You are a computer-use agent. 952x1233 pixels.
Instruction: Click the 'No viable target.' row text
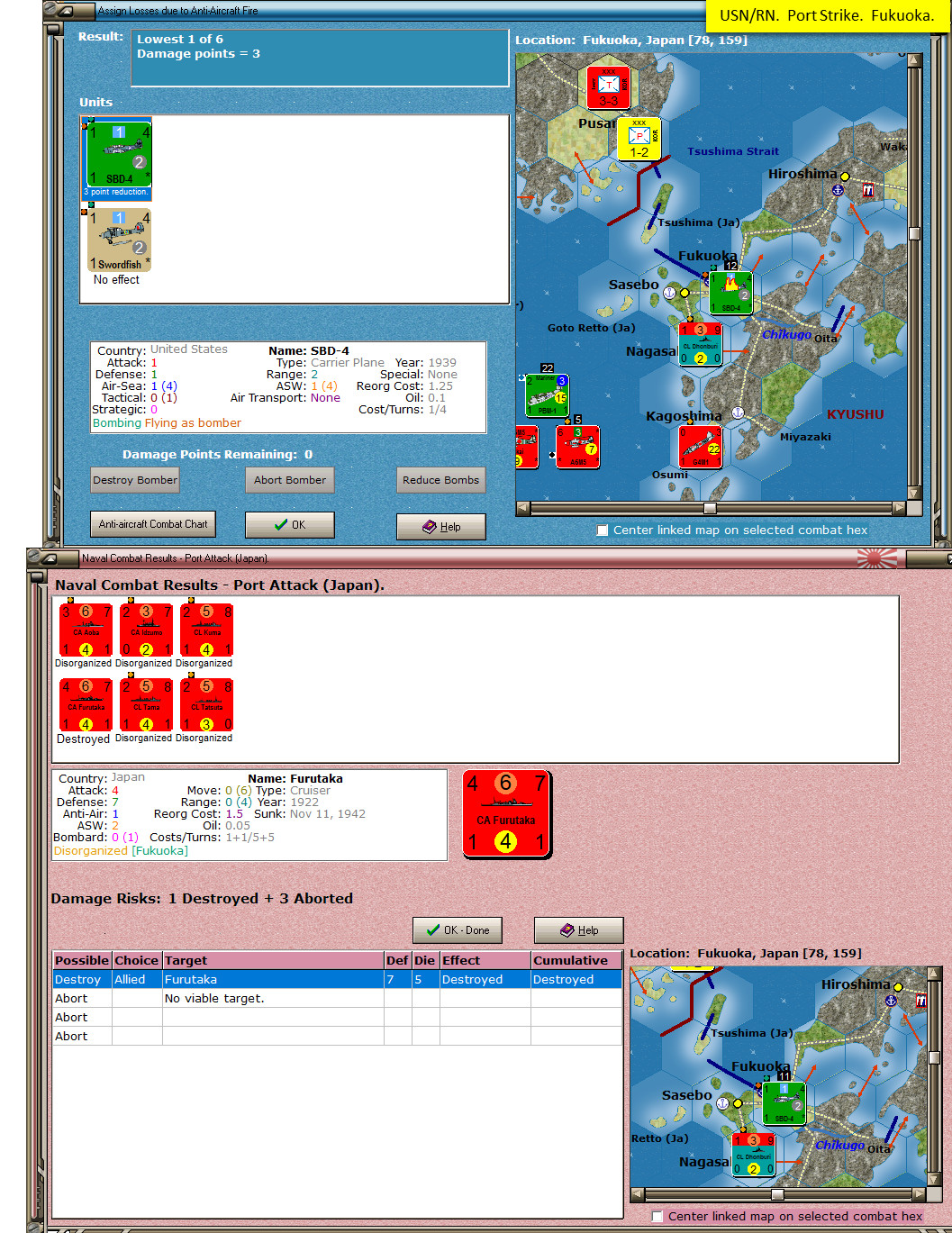(214, 999)
